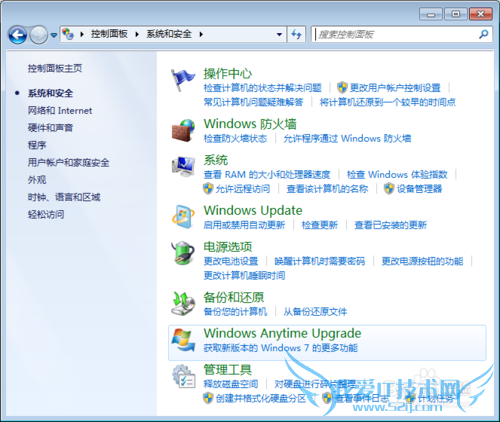Expand arrow after 系统和安全 in breadcrumb

pos(201,34)
